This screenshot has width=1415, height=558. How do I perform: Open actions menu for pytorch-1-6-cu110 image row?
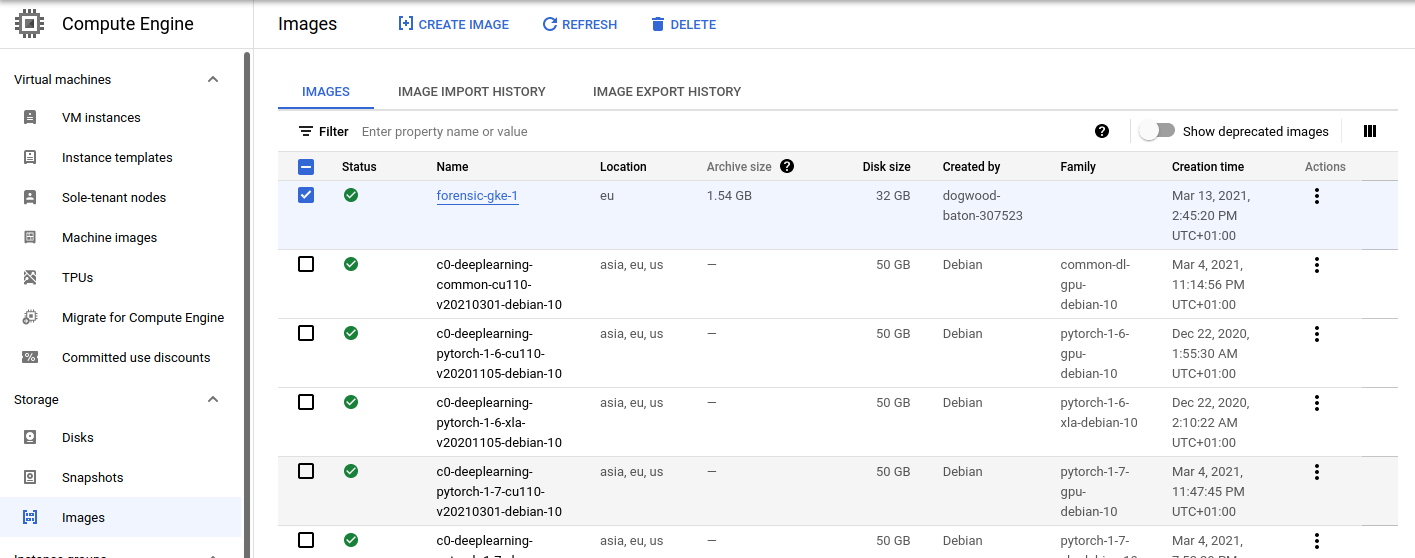click(1316, 334)
